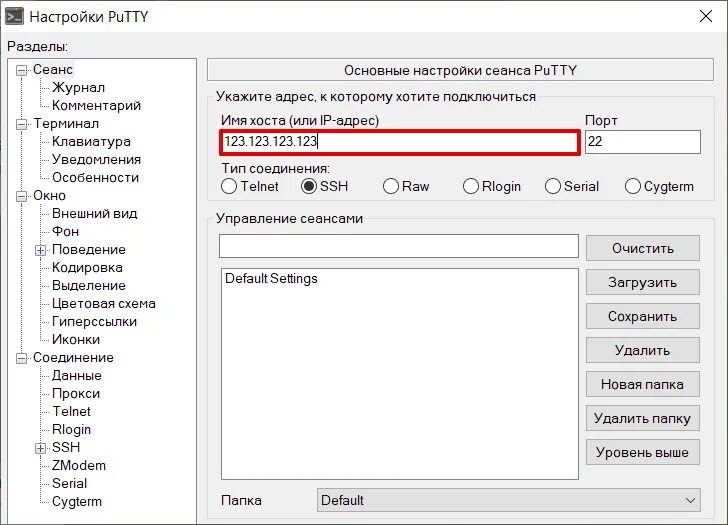
Task: Collapse the Соединение tree node
Action: 21,358
